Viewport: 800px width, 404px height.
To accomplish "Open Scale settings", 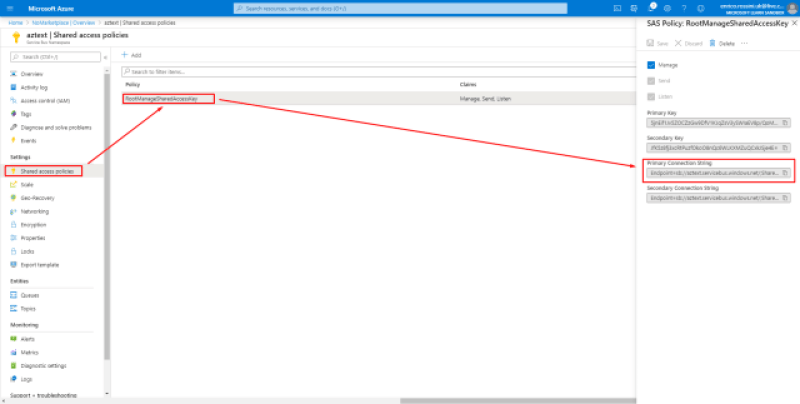I will [27, 185].
